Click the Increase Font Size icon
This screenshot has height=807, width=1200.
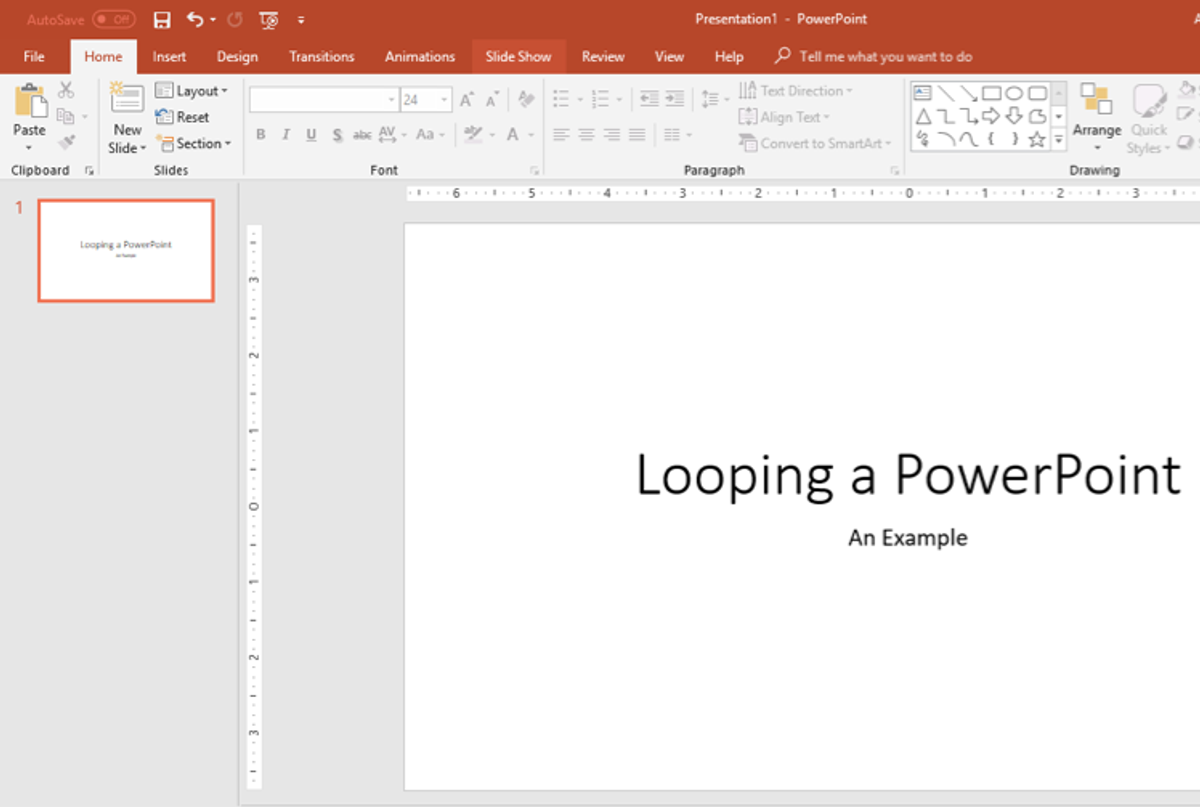pos(465,99)
